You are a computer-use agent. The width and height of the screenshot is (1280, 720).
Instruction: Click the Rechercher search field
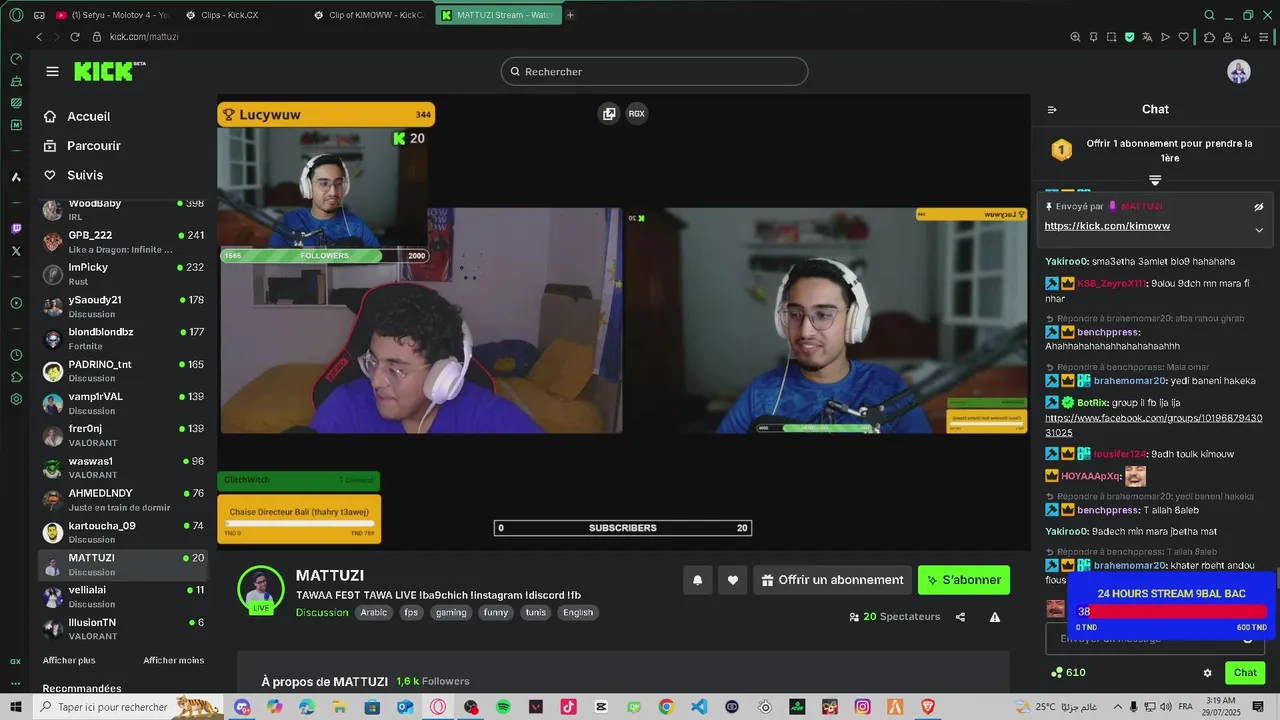(x=654, y=71)
